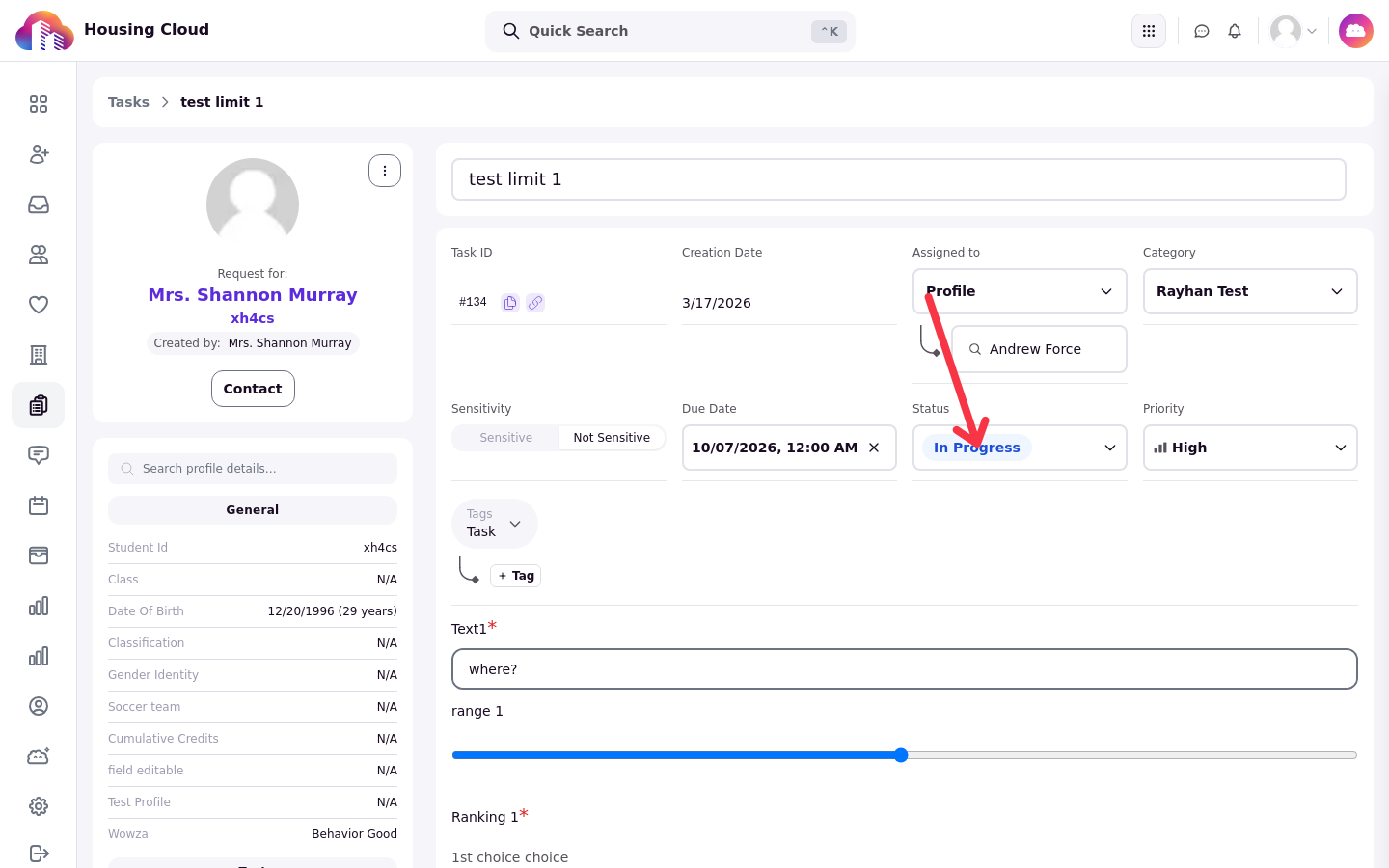Screen dimensions: 1389x868
Task: Copy task link with chain icon
Action: tap(535, 303)
